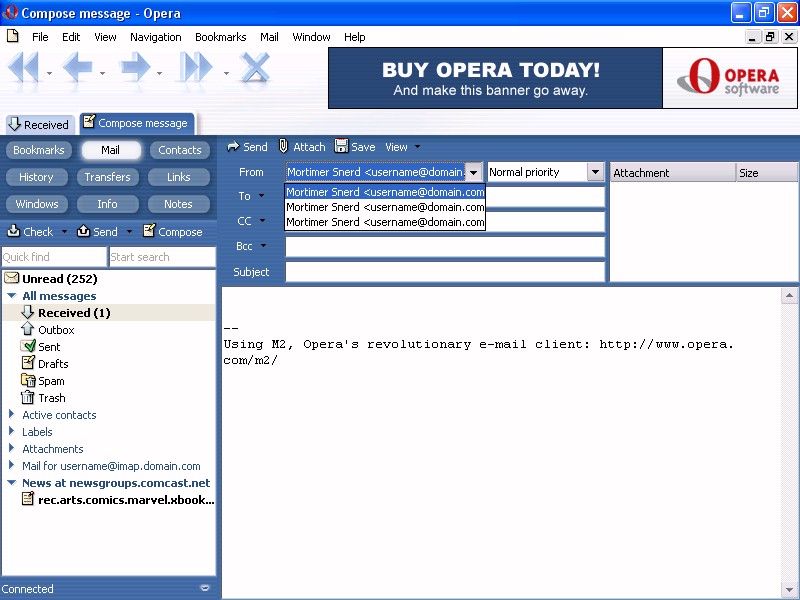Open the Forward button history dropdown
This screenshot has height=600, width=800.
(160, 73)
